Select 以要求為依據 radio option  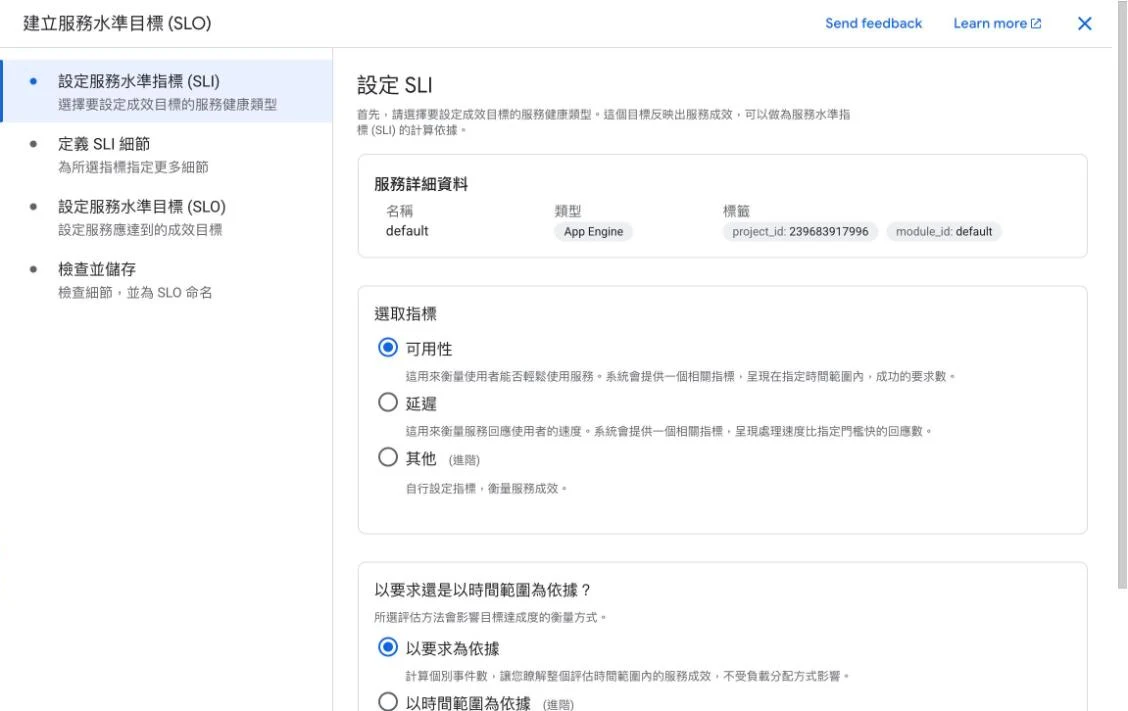388,648
